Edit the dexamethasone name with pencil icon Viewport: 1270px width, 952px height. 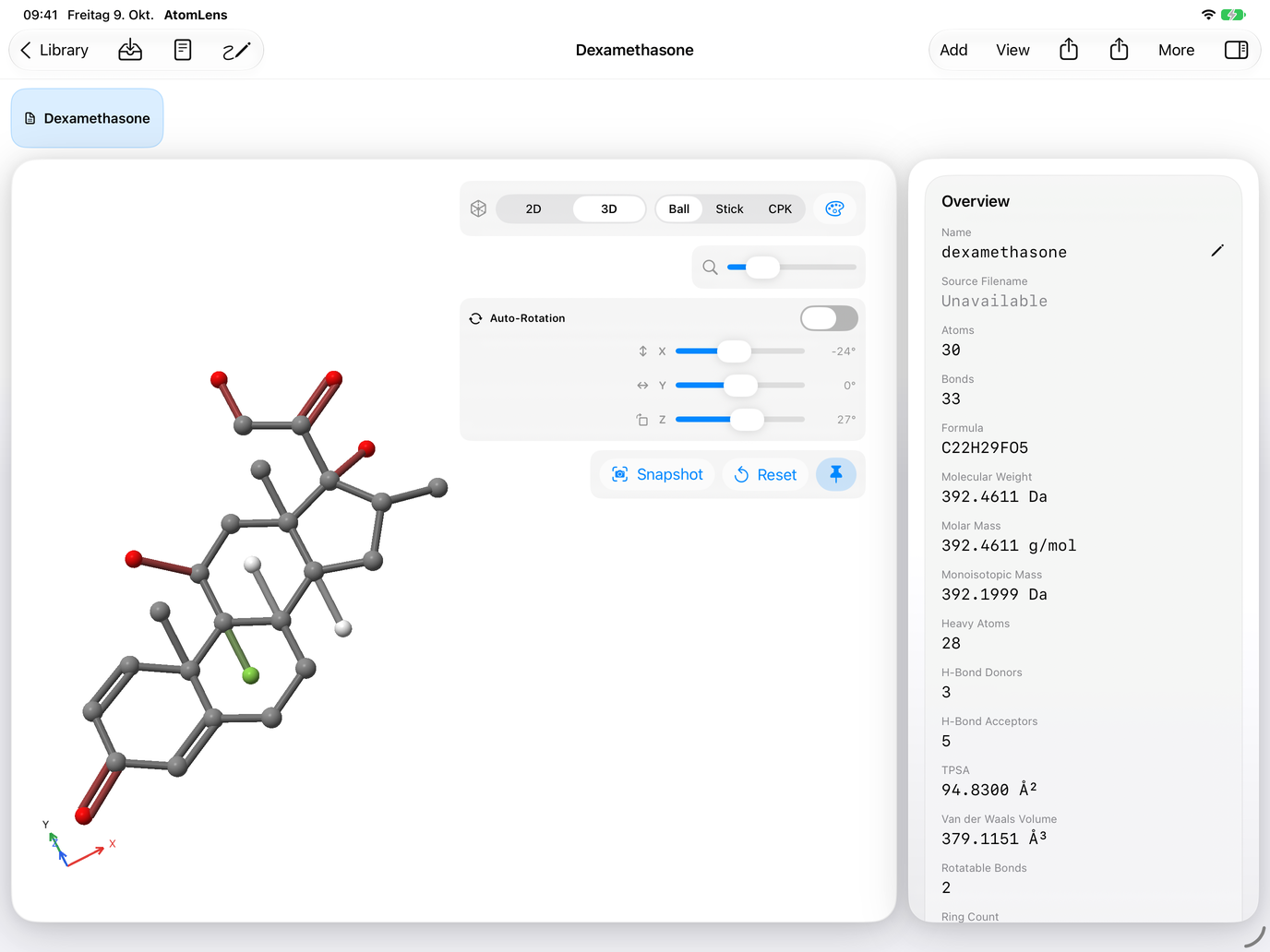1217,251
